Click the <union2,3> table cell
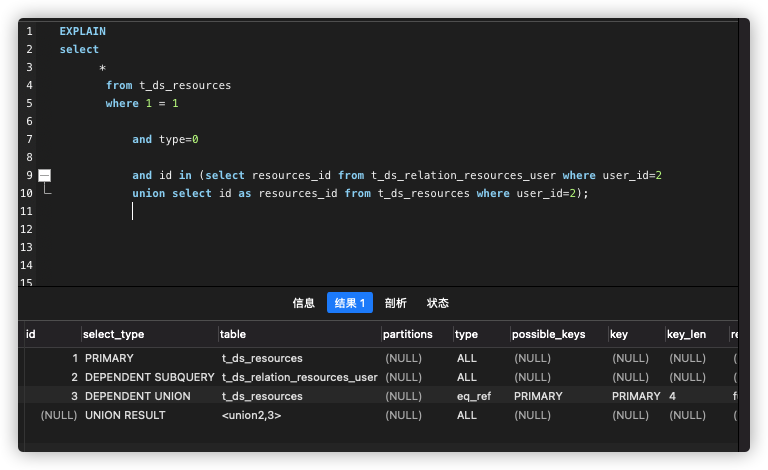This screenshot has width=768, height=470. tap(251, 416)
